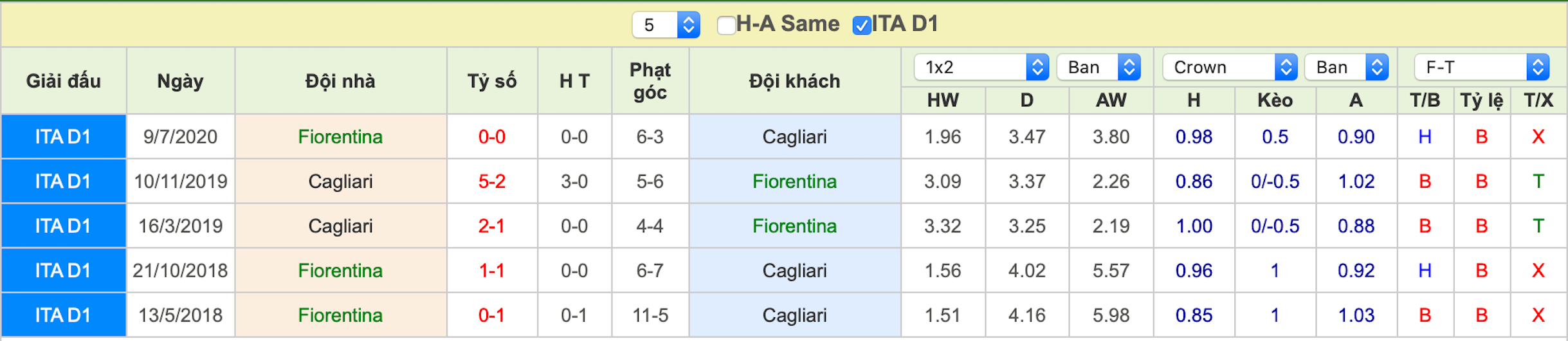
Task: Click the Kèo column header
Action: click(x=1275, y=100)
